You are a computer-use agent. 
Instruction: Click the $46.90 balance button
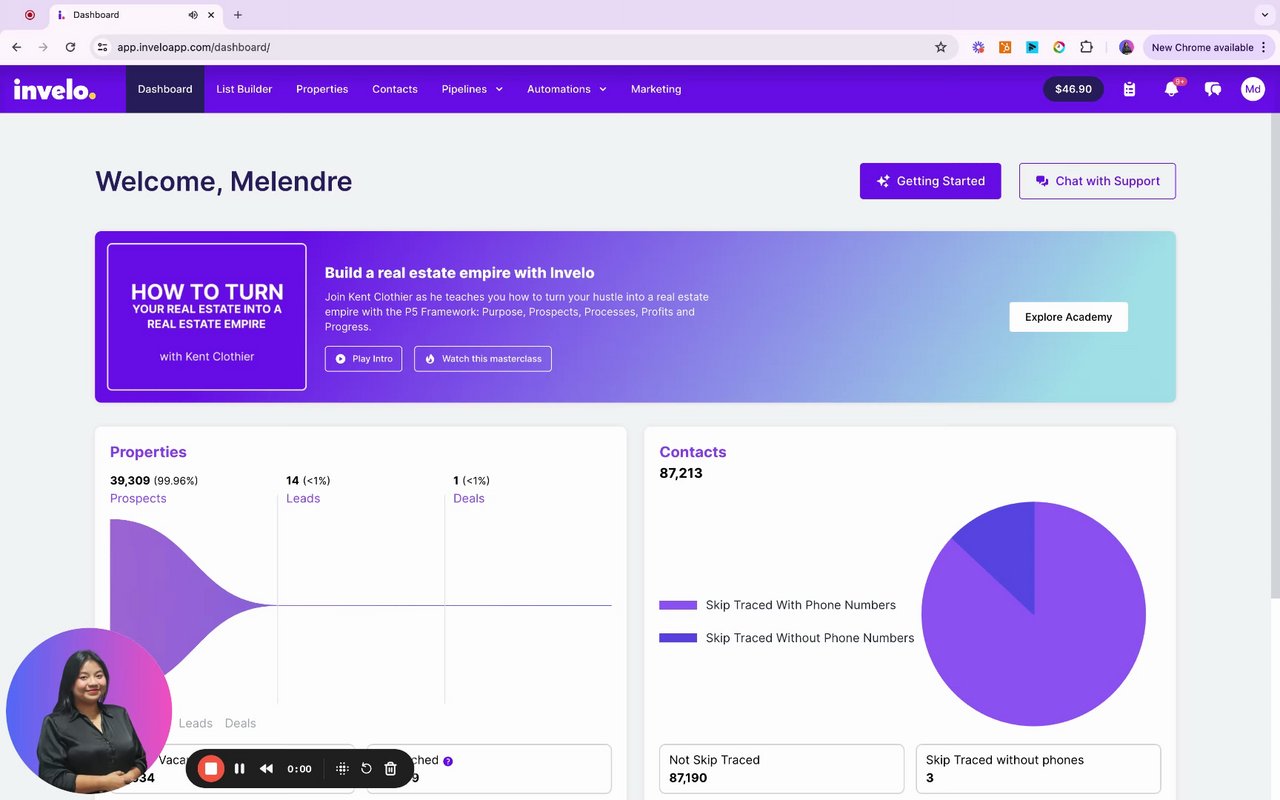coord(1073,89)
